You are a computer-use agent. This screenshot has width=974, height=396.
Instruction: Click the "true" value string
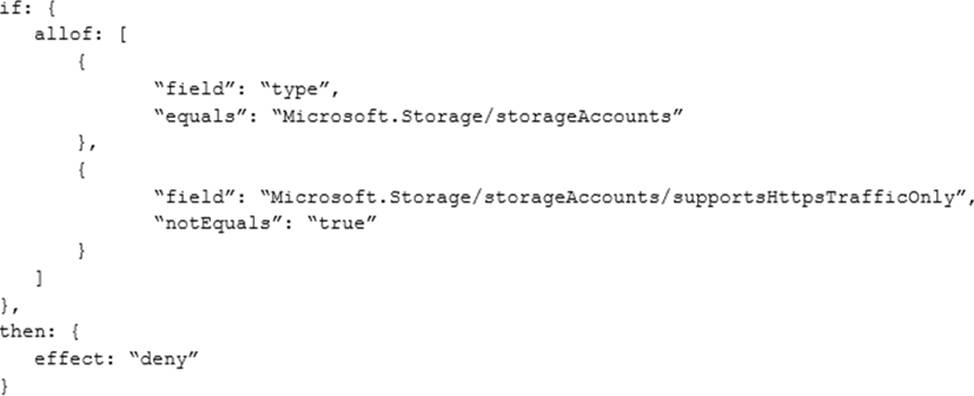(340, 223)
